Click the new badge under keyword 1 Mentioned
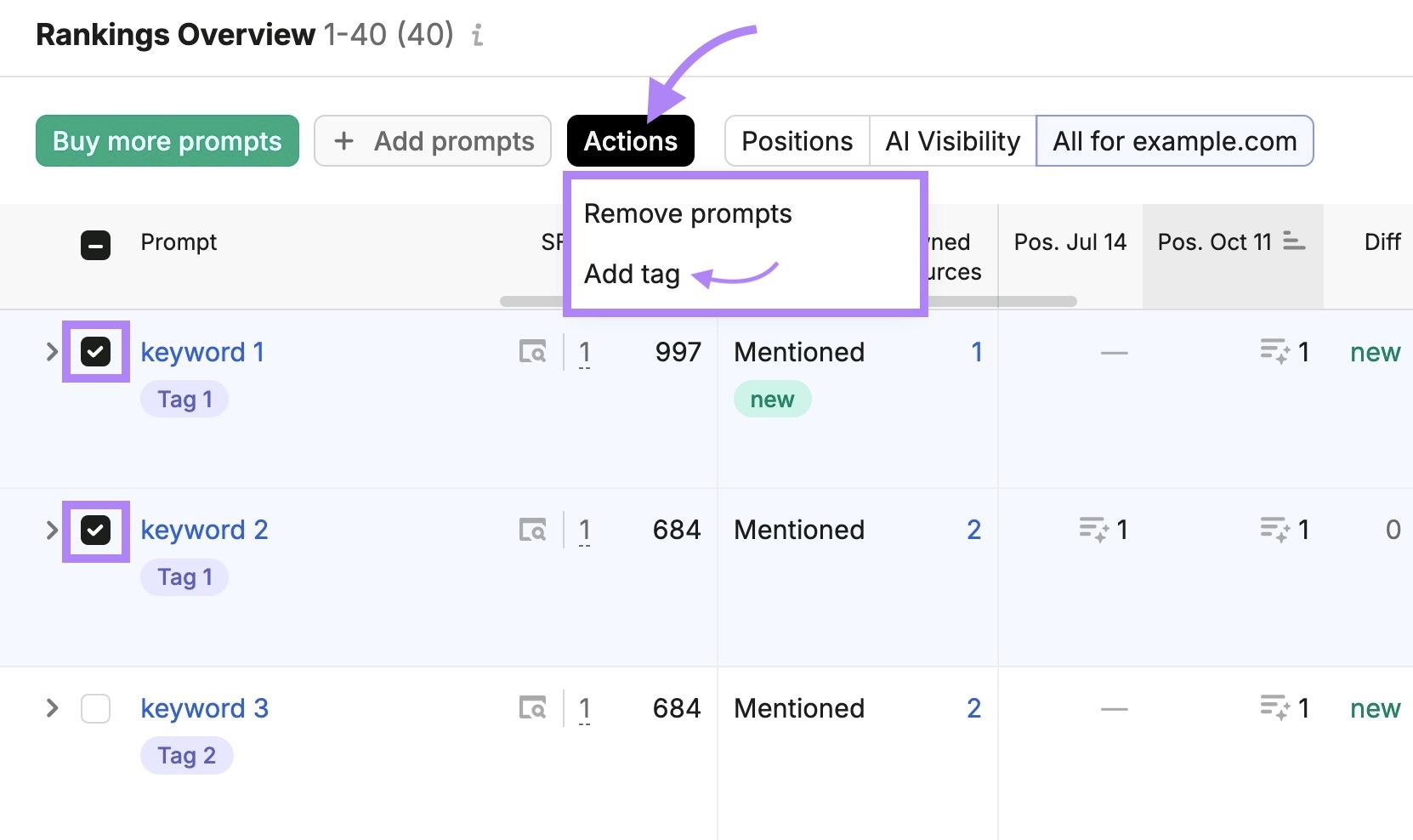 772,399
